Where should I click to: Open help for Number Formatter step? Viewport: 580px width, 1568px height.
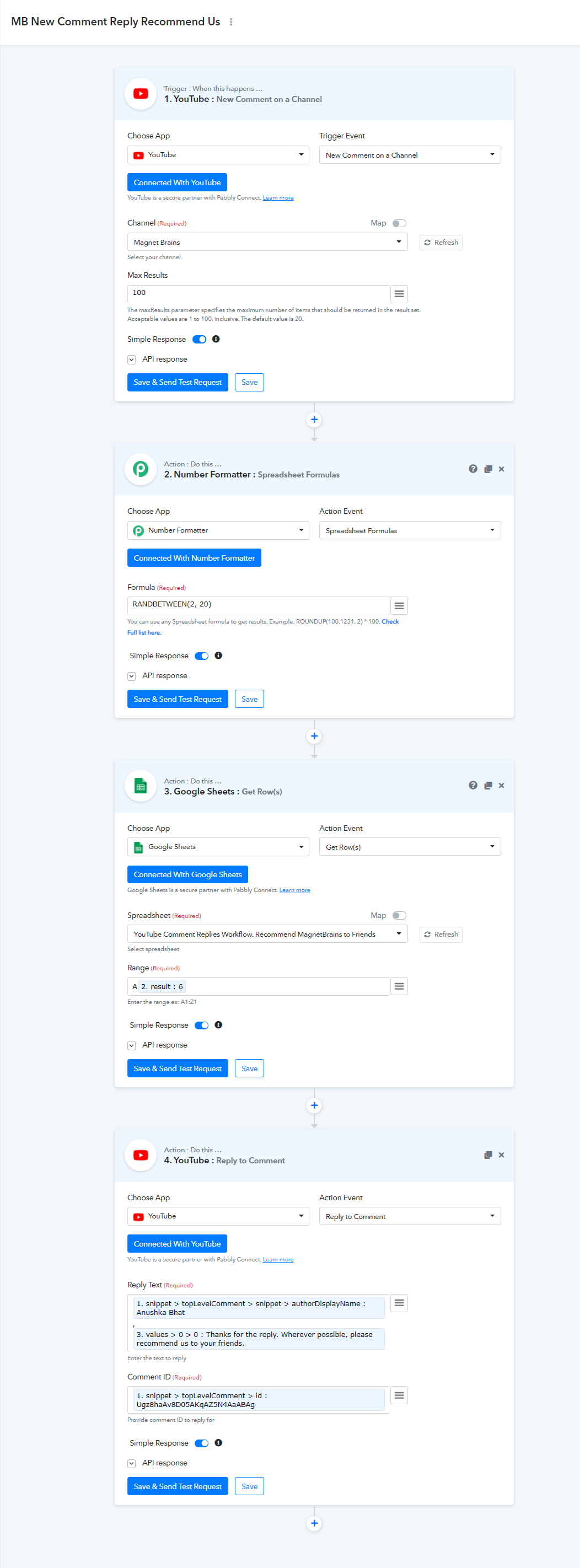click(x=473, y=469)
